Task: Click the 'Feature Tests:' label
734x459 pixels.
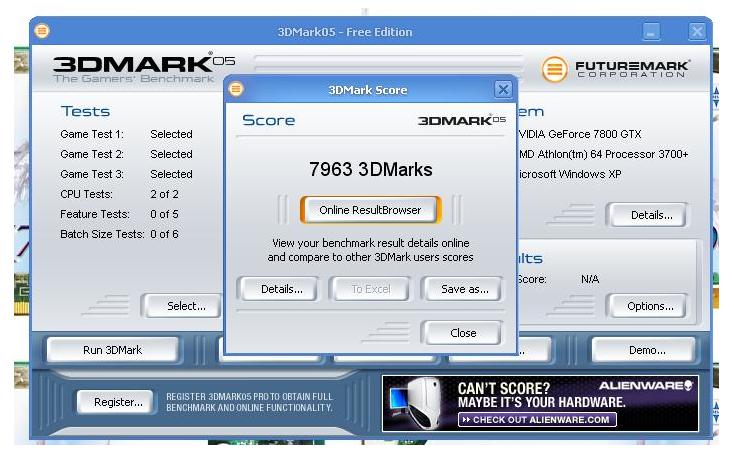Action: [x=95, y=214]
